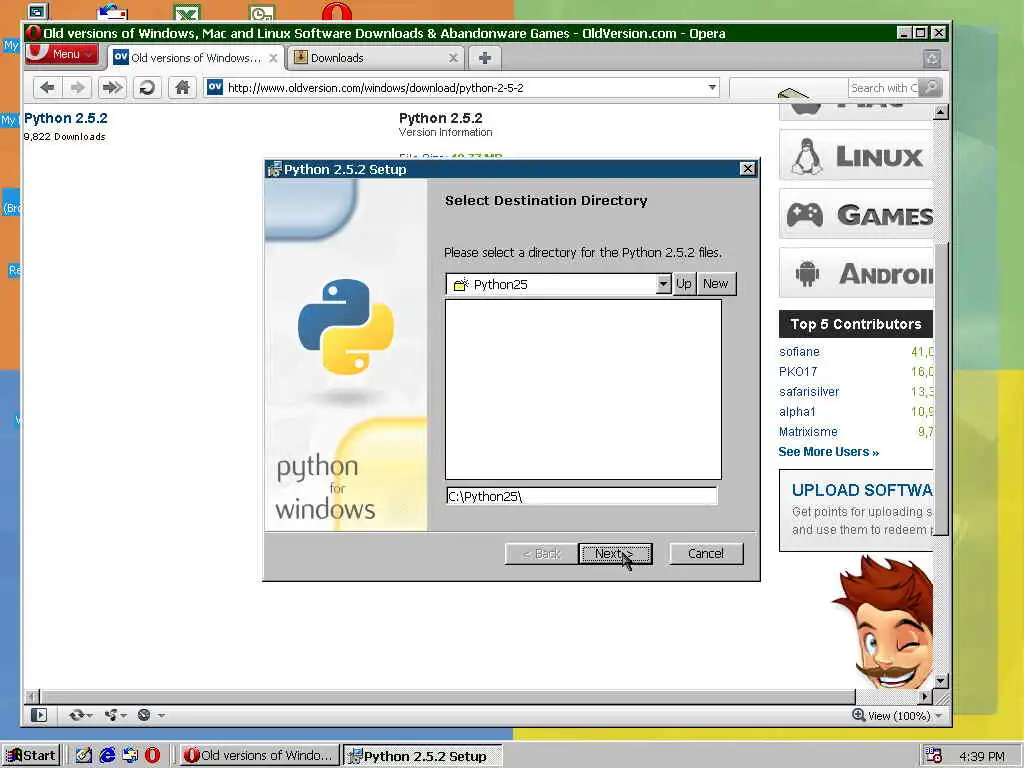The height and width of the screenshot is (768, 1024).
Task: Click the horizontal scrollbar right arrow
Action: (x=925, y=697)
